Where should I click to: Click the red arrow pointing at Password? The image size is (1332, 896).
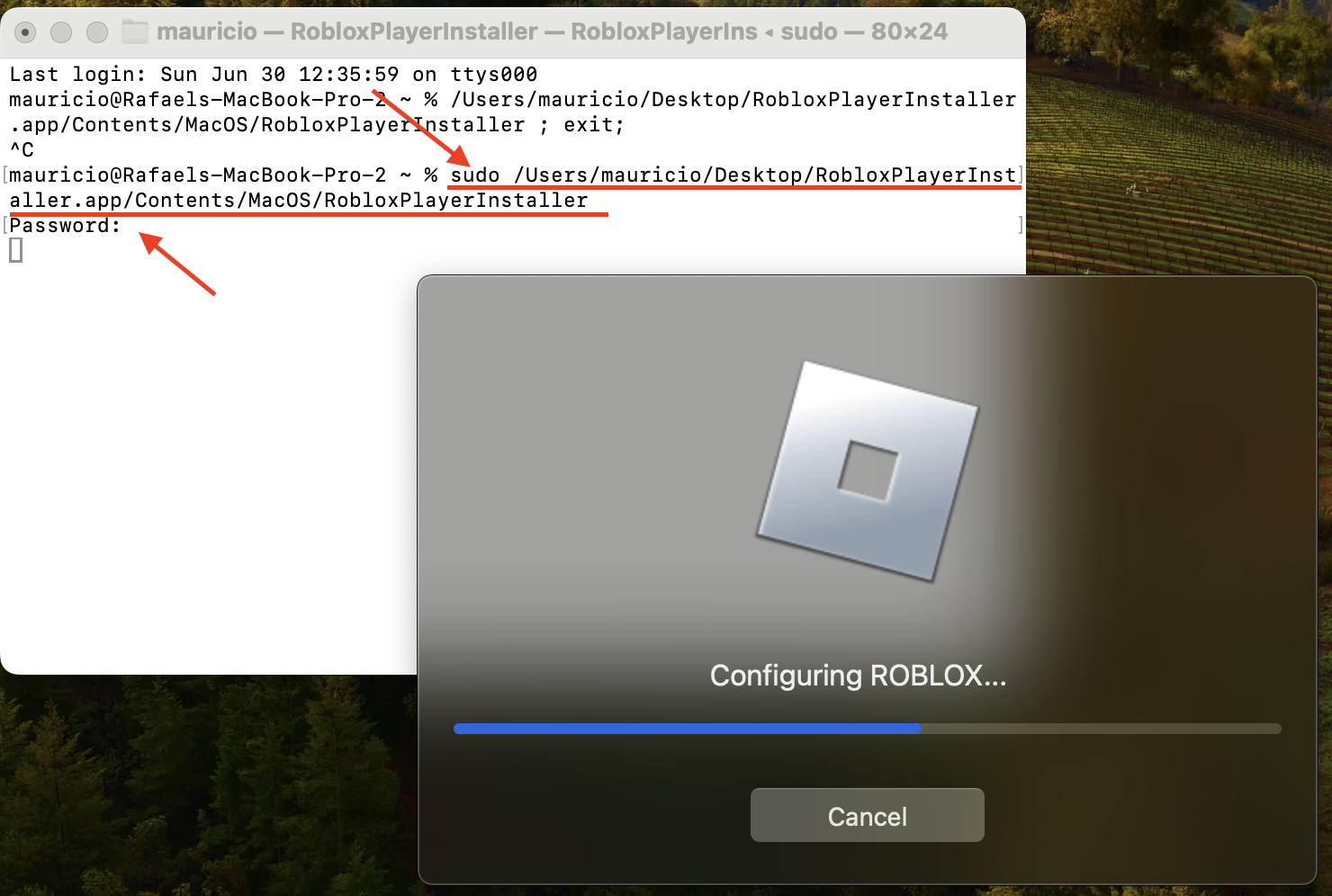click(177, 264)
